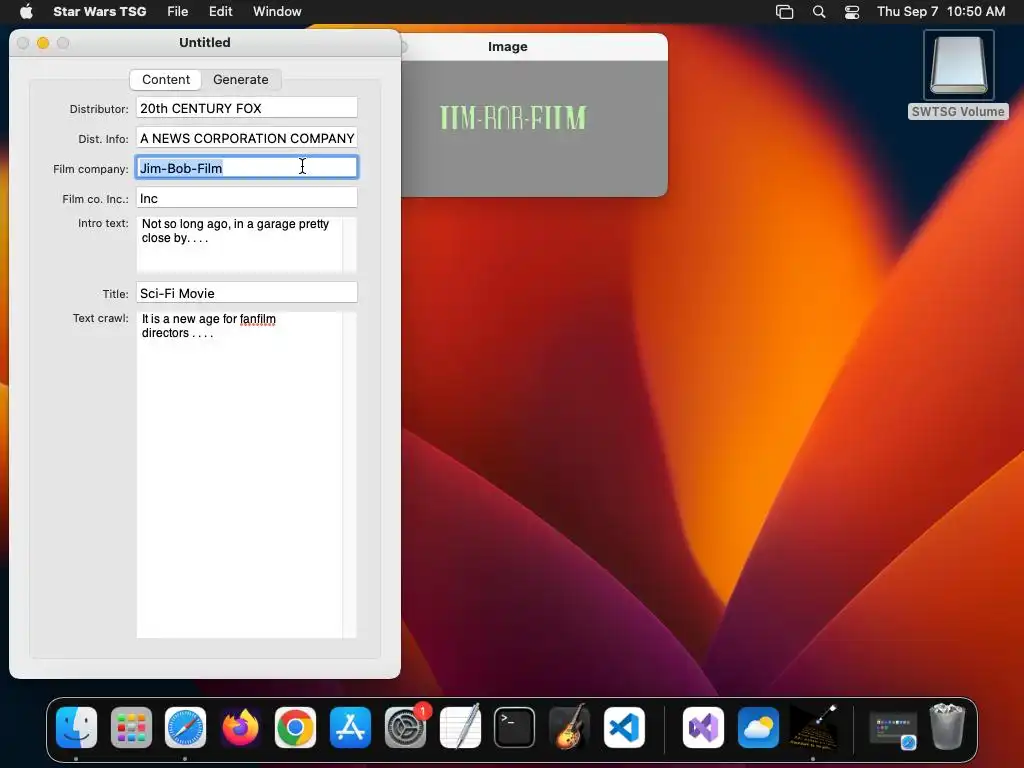1024x768 pixels.
Task: Open TextEdit from the dock
Action: [x=460, y=727]
